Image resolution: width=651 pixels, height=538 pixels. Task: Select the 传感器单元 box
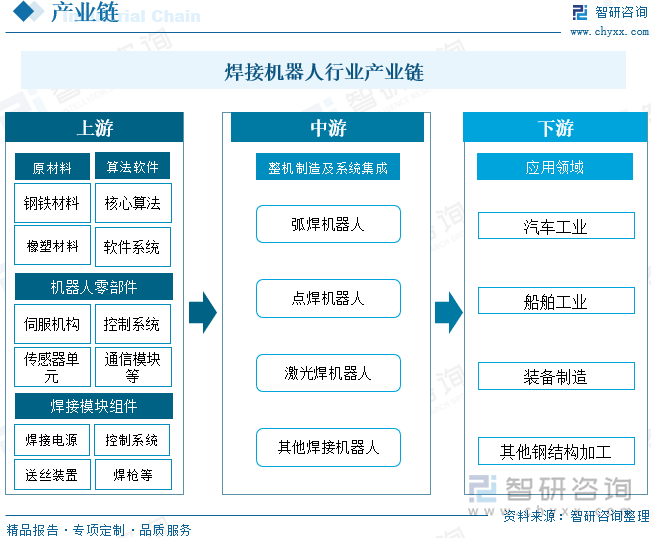point(52,367)
